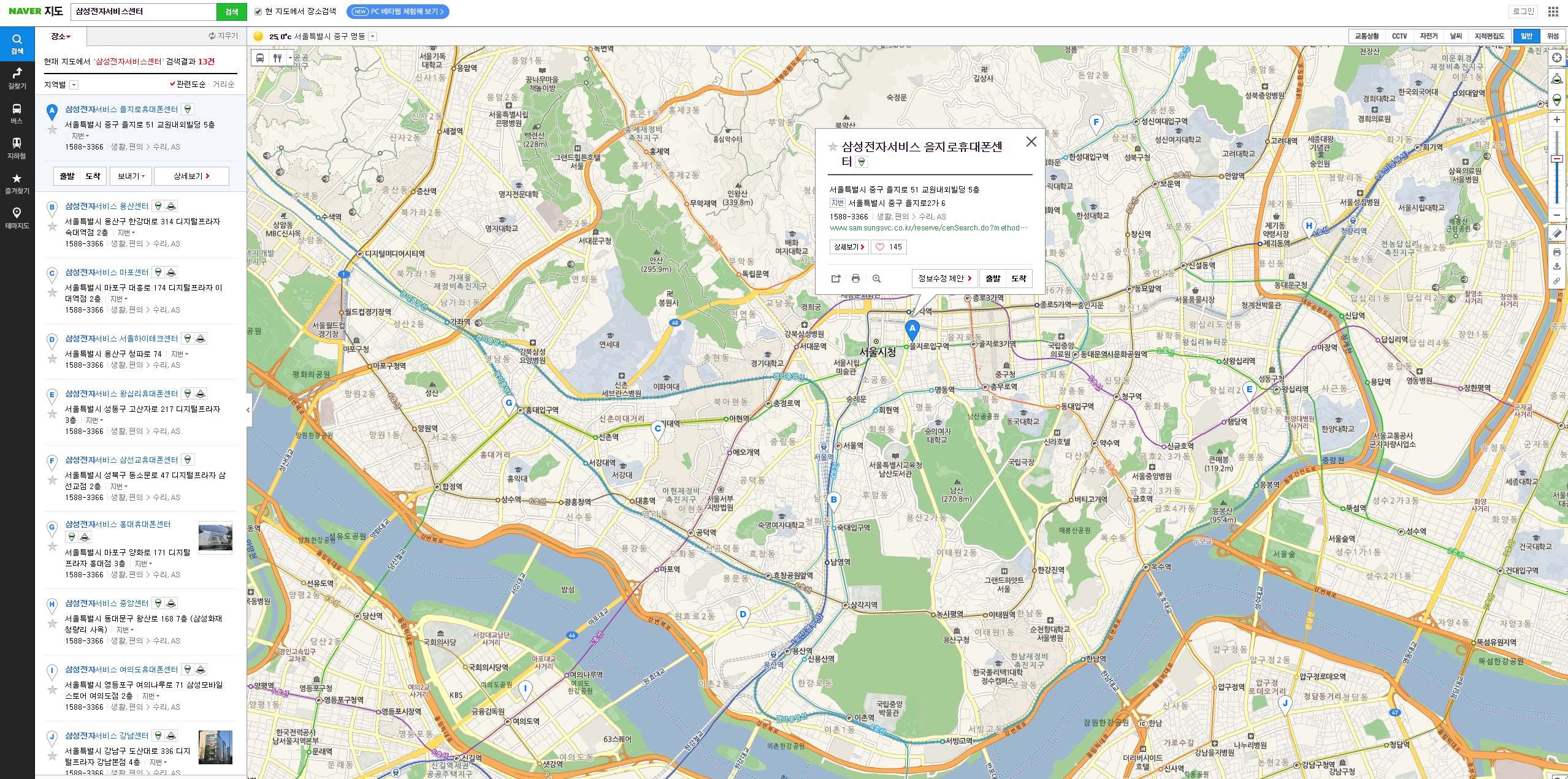
Task: Click map zoom-in plus button
Action: [1556, 120]
